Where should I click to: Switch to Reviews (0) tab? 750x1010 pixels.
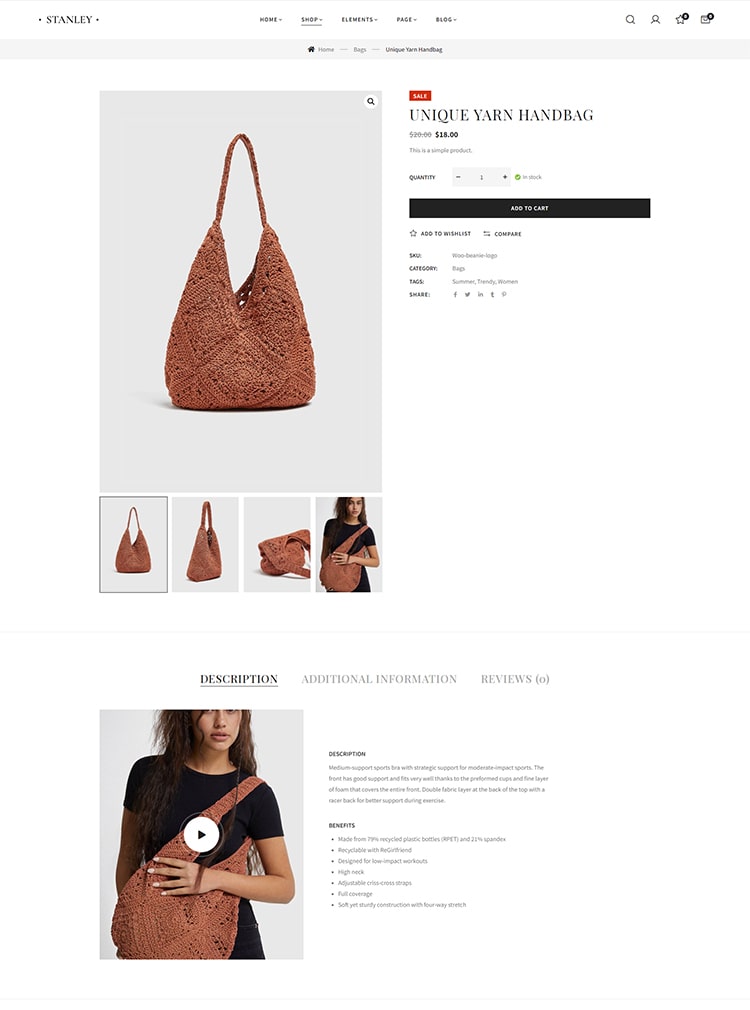click(x=515, y=679)
